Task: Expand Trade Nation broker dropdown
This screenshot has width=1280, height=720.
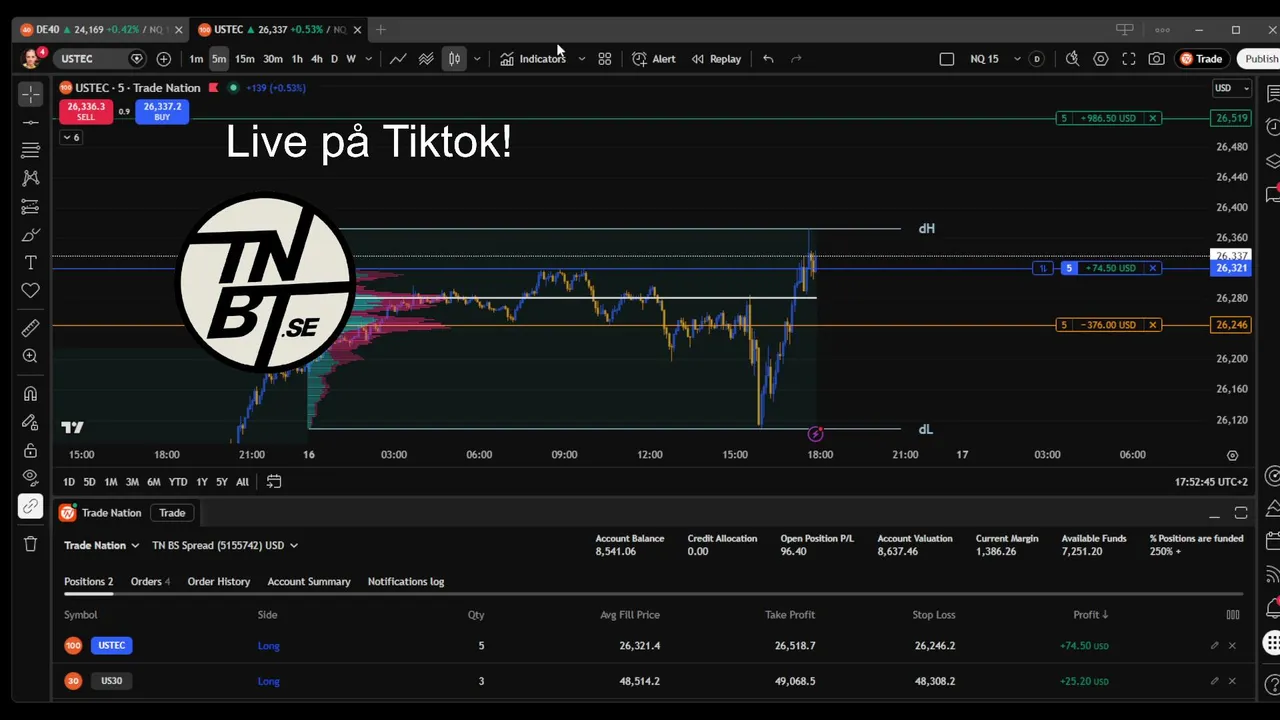Action: (x=102, y=546)
